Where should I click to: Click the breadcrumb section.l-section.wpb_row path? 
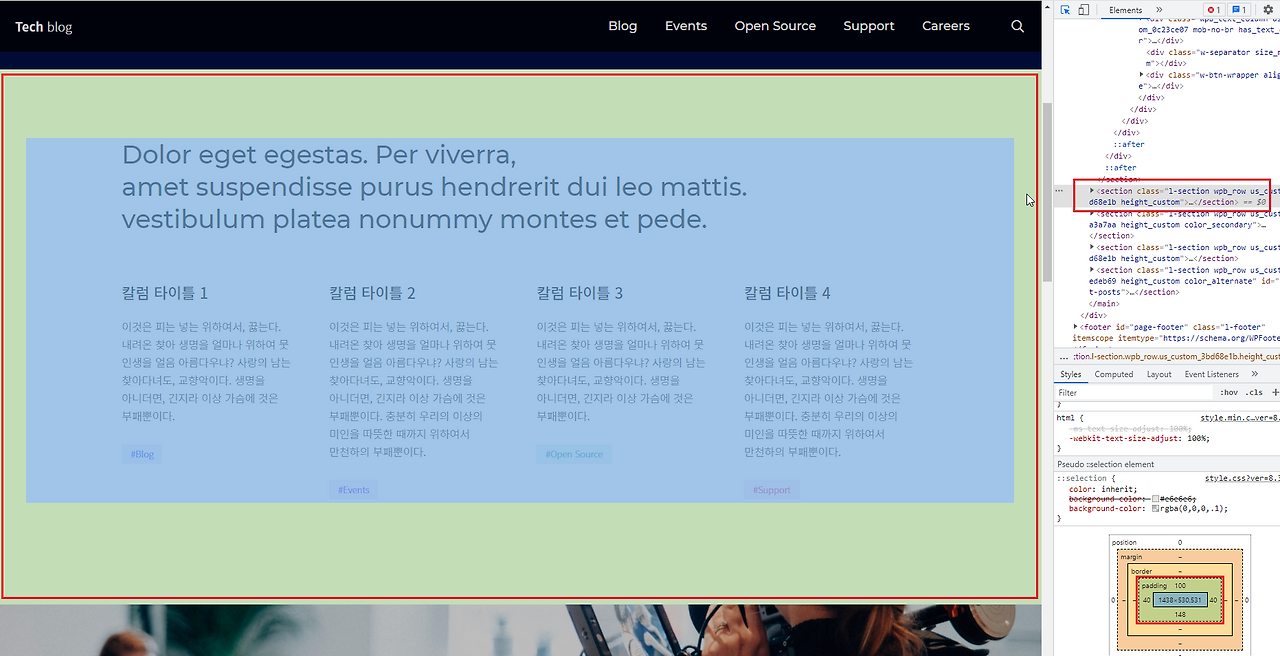[1176, 356]
